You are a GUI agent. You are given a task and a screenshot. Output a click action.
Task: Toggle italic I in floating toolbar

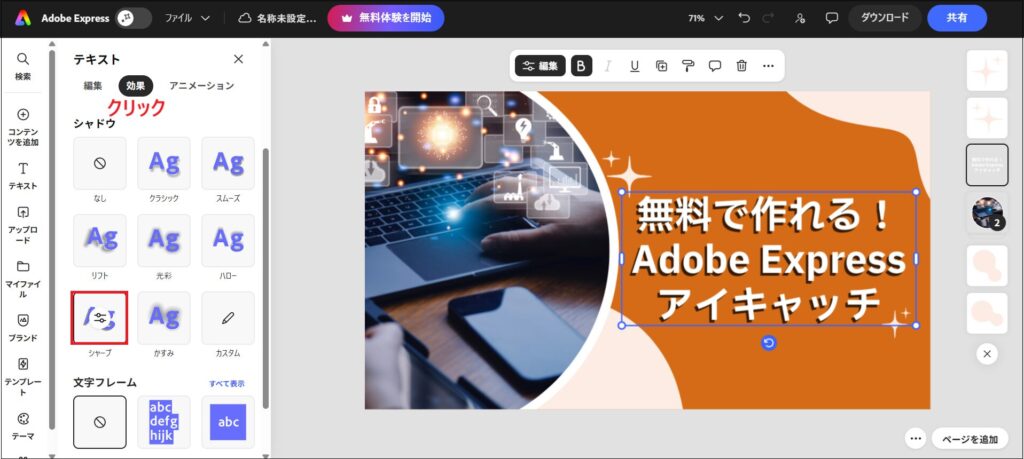[608, 65]
